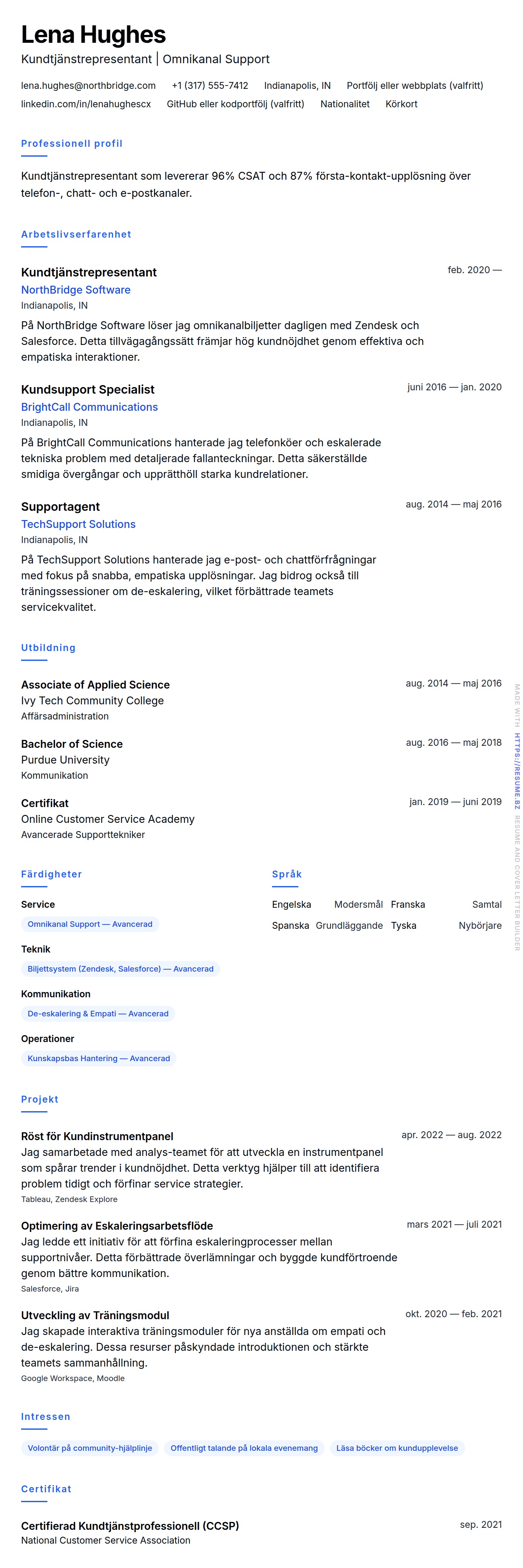Select the Omnikanal Support — Avancerad skill tag
The image size is (523, 1568).
coord(90,924)
